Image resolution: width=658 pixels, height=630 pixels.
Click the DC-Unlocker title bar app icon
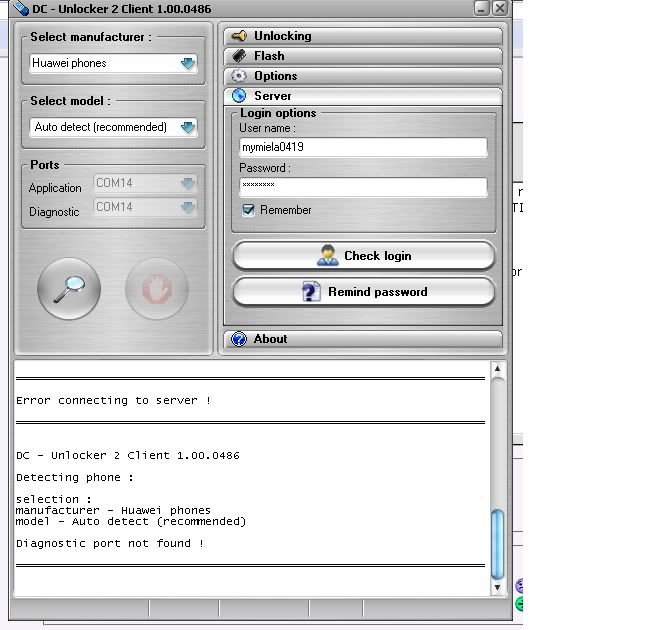(x=19, y=8)
